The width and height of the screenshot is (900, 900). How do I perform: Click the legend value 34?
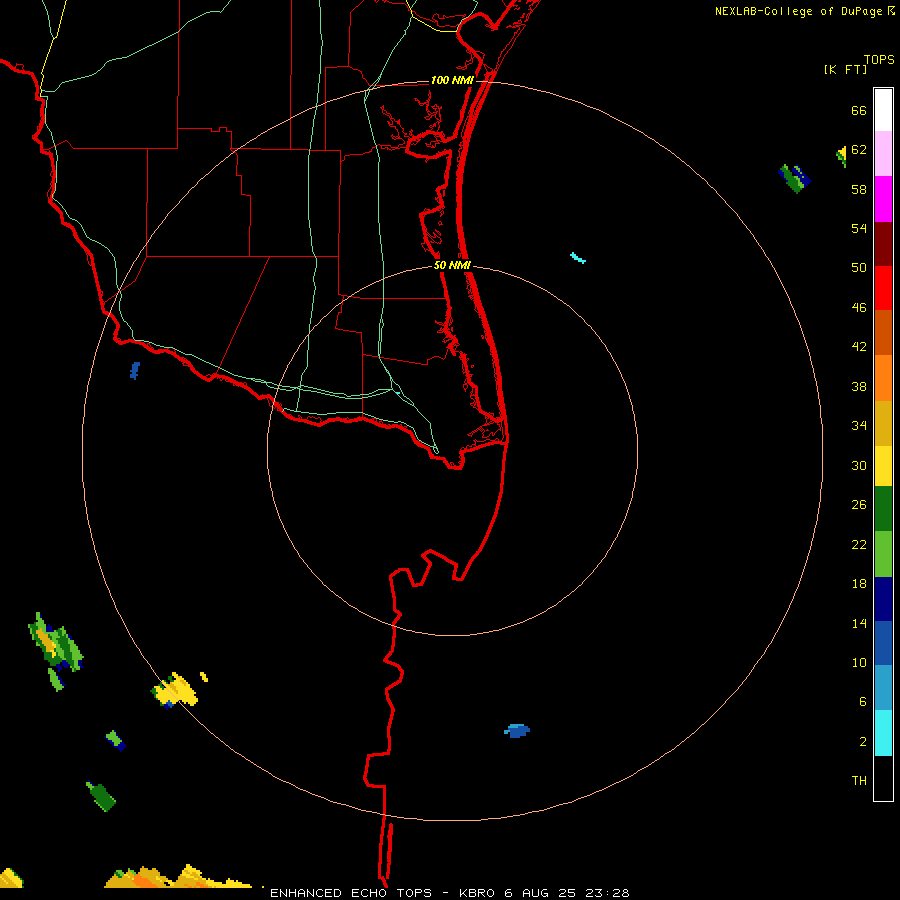[x=859, y=426]
